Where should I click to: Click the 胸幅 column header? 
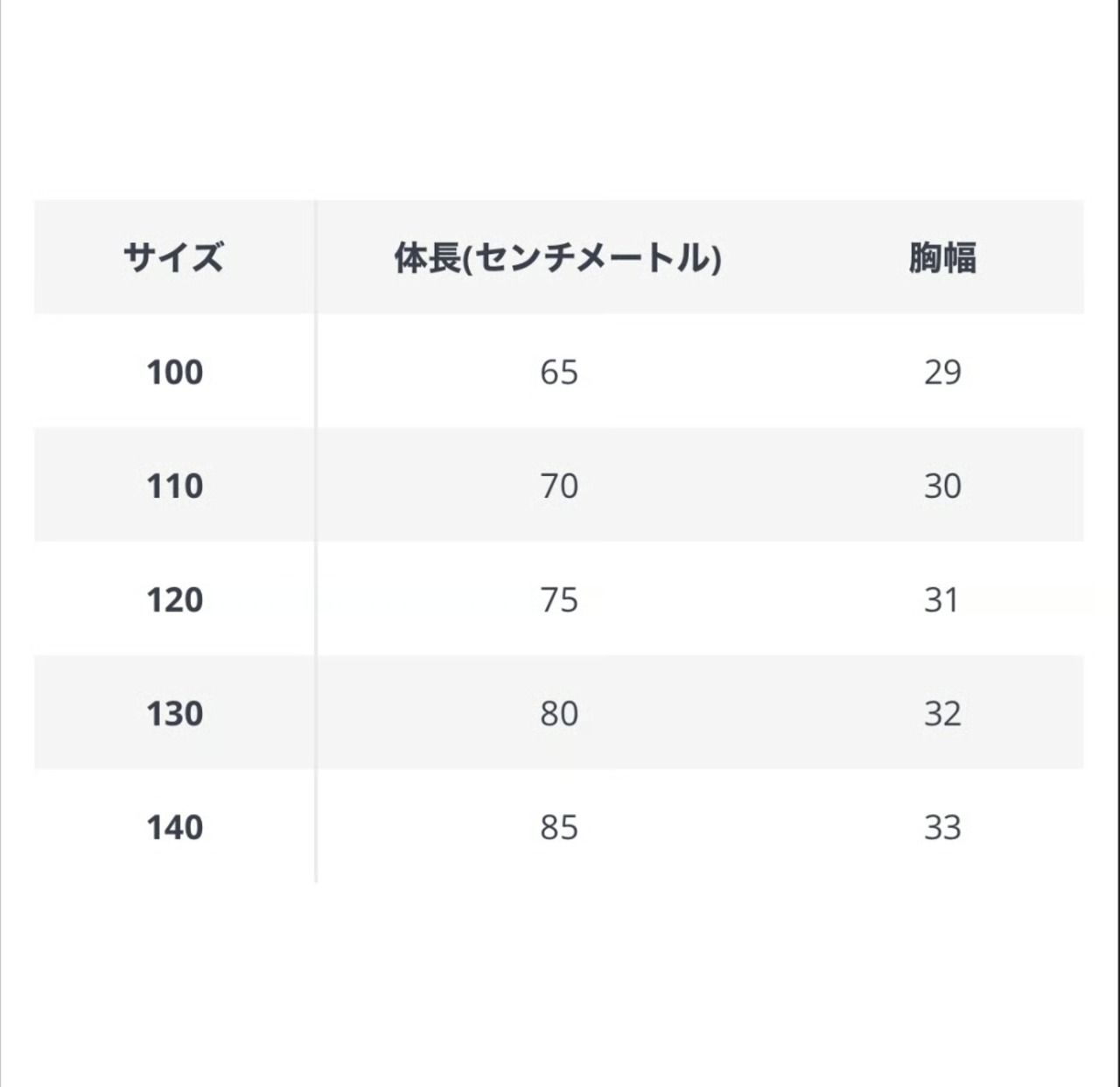click(x=941, y=258)
